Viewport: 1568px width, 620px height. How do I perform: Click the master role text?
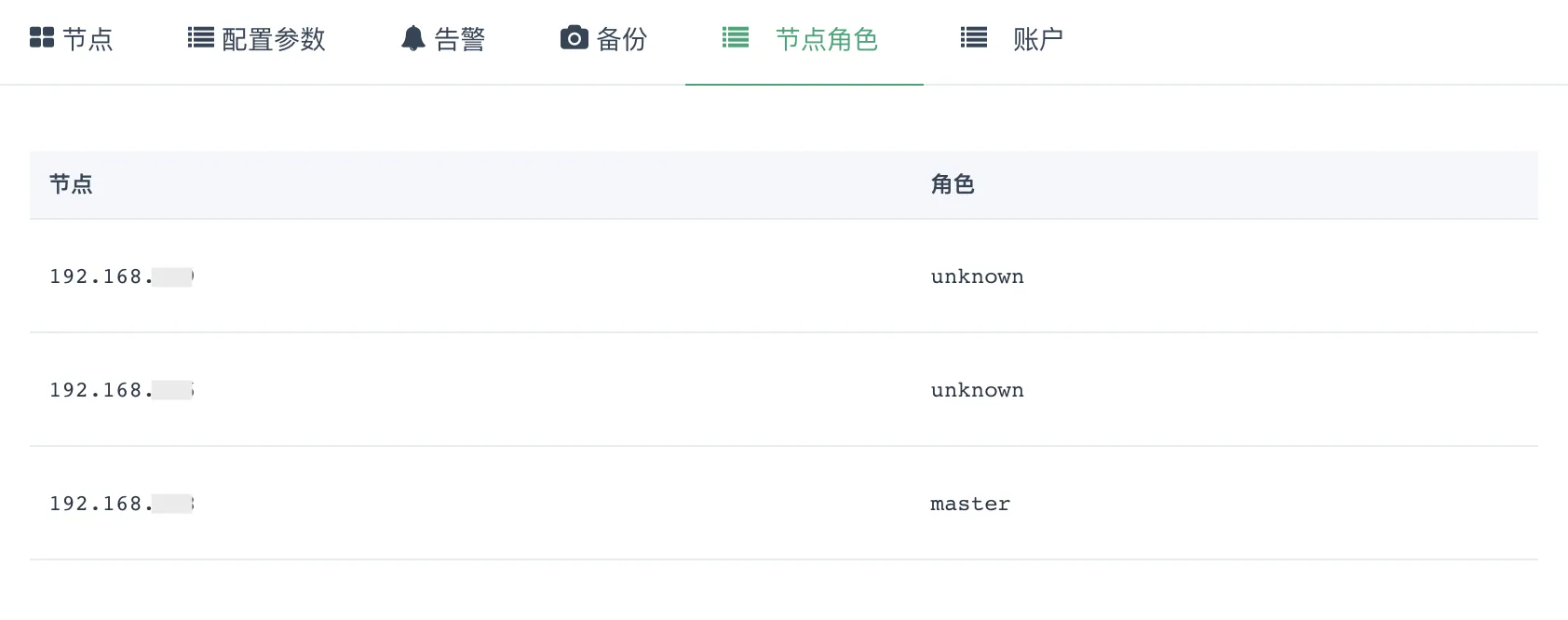coord(969,504)
